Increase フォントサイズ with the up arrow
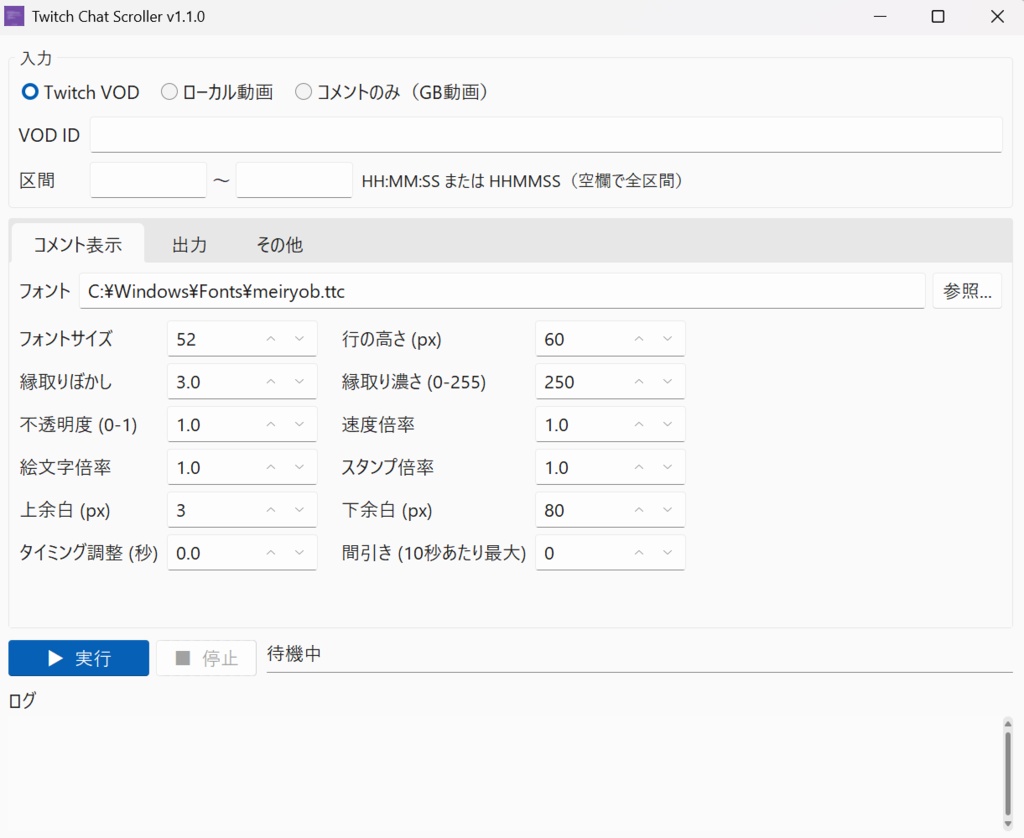 coord(271,339)
